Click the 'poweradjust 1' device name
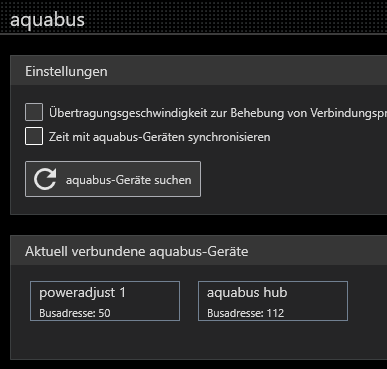 tap(82, 293)
